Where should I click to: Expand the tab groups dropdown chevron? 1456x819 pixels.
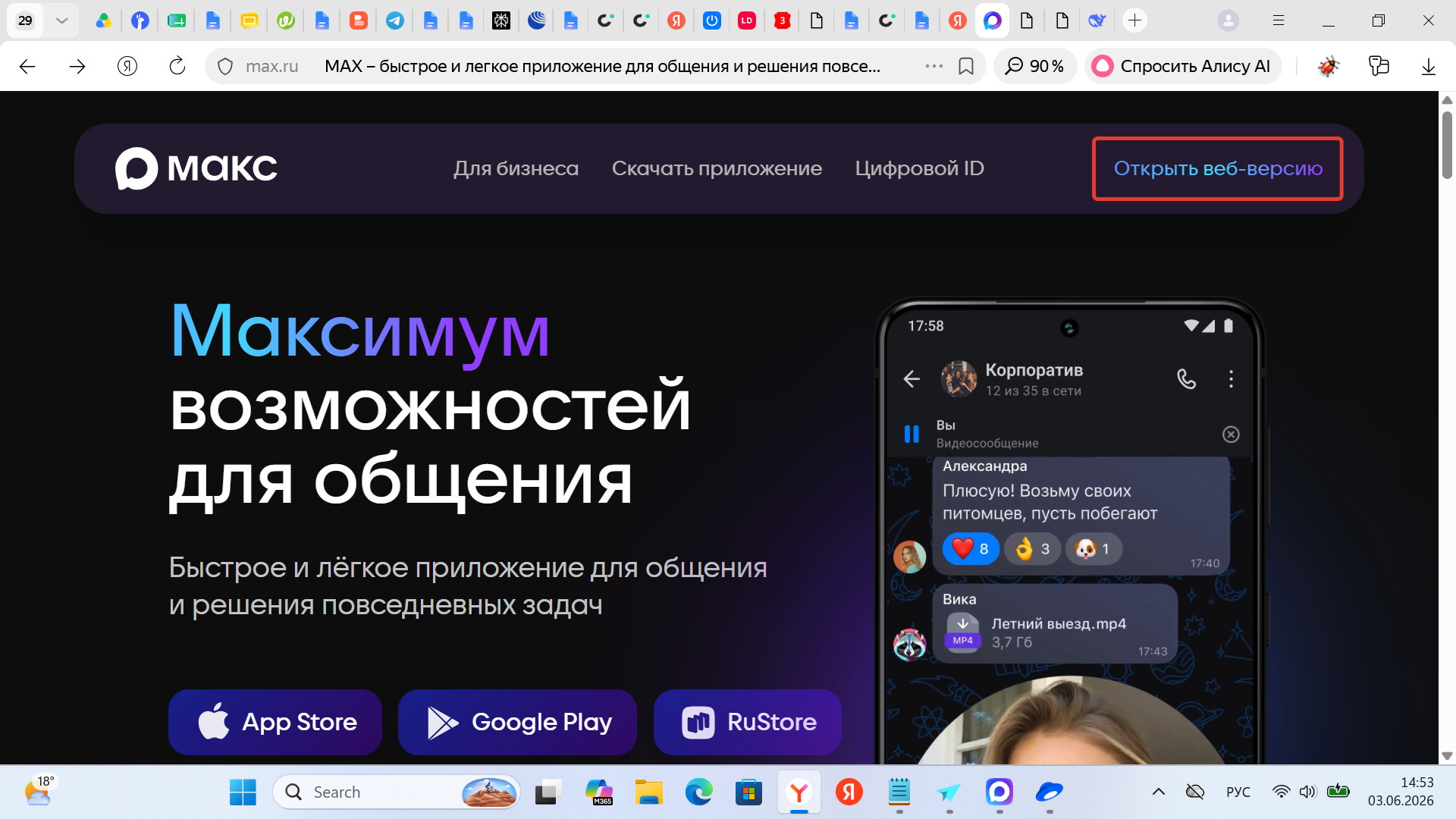(62, 20)
